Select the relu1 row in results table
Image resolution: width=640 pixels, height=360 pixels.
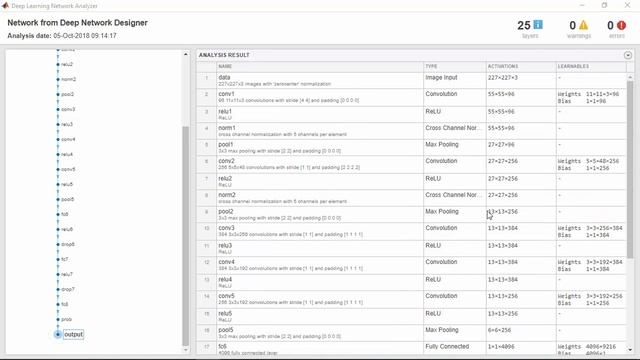pos(411,115)
